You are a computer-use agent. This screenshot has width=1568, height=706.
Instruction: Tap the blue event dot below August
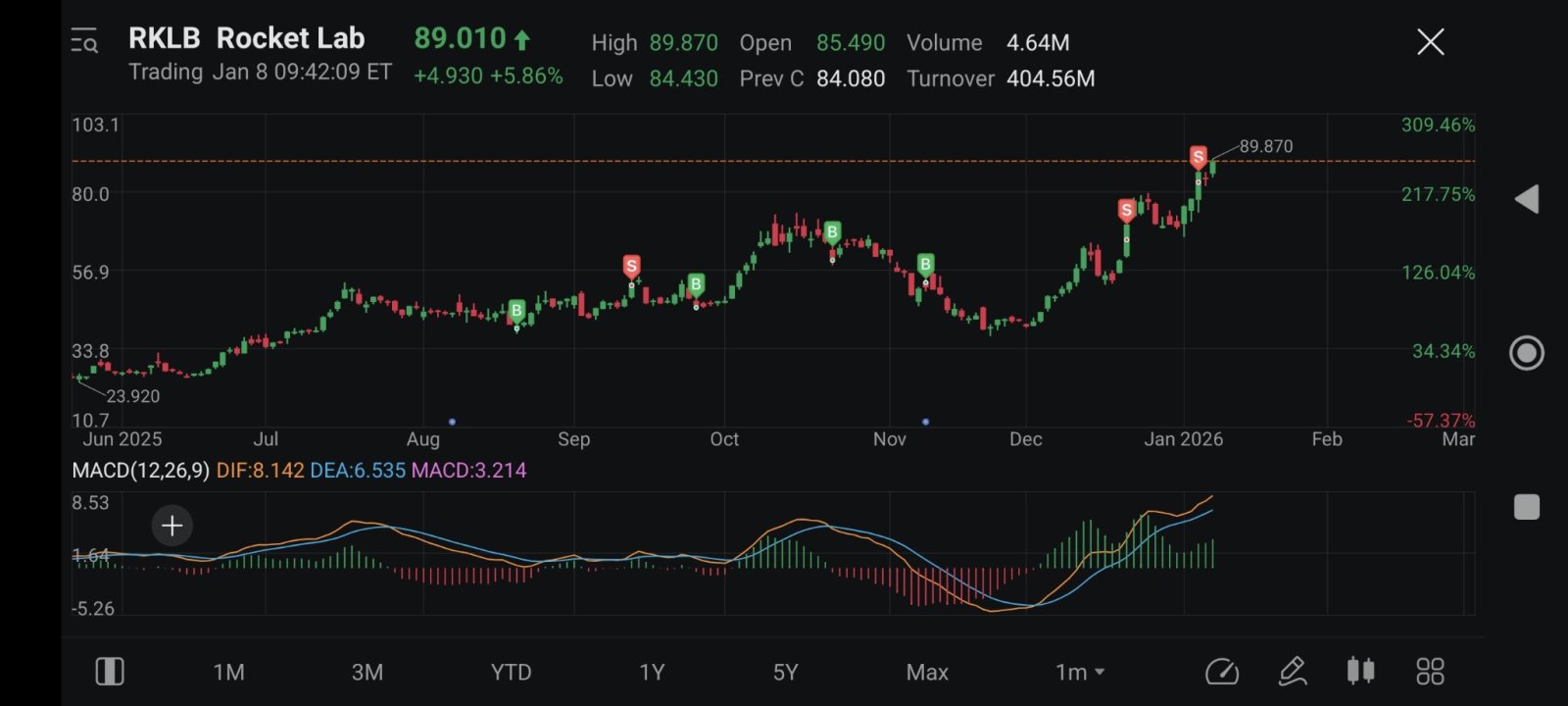pos(452,422)
